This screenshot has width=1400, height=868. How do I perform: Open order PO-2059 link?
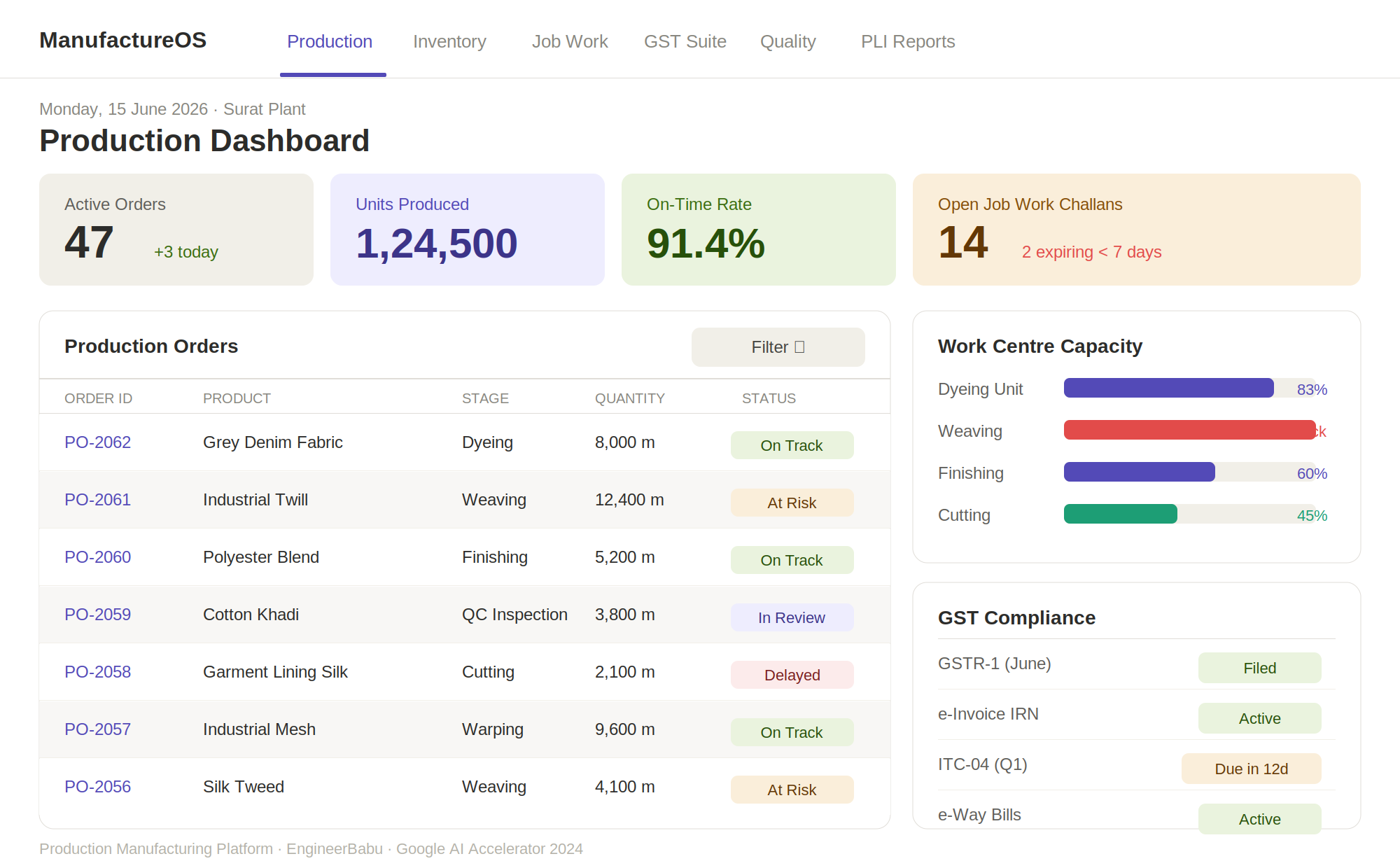(98, 615)
